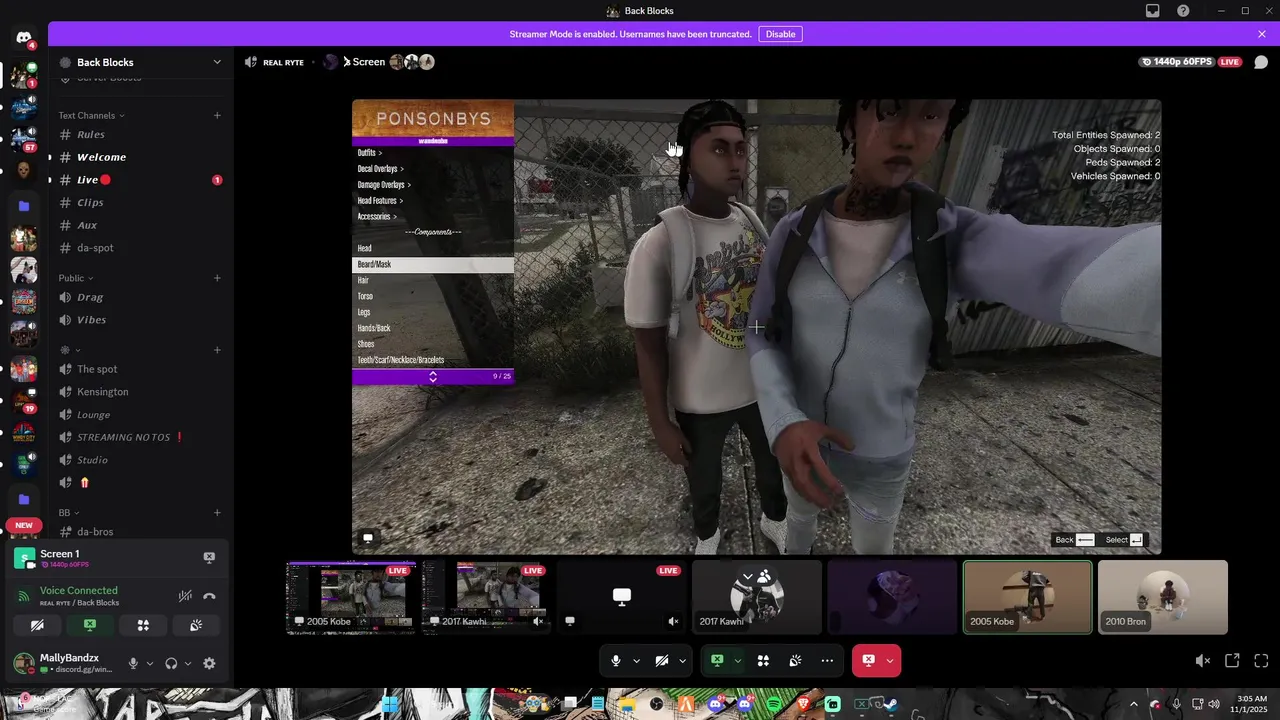Image resolution: width=1280 pixels, height=720 pixels.
Task: Click red stop streaming button
Action: pos(868,660)
